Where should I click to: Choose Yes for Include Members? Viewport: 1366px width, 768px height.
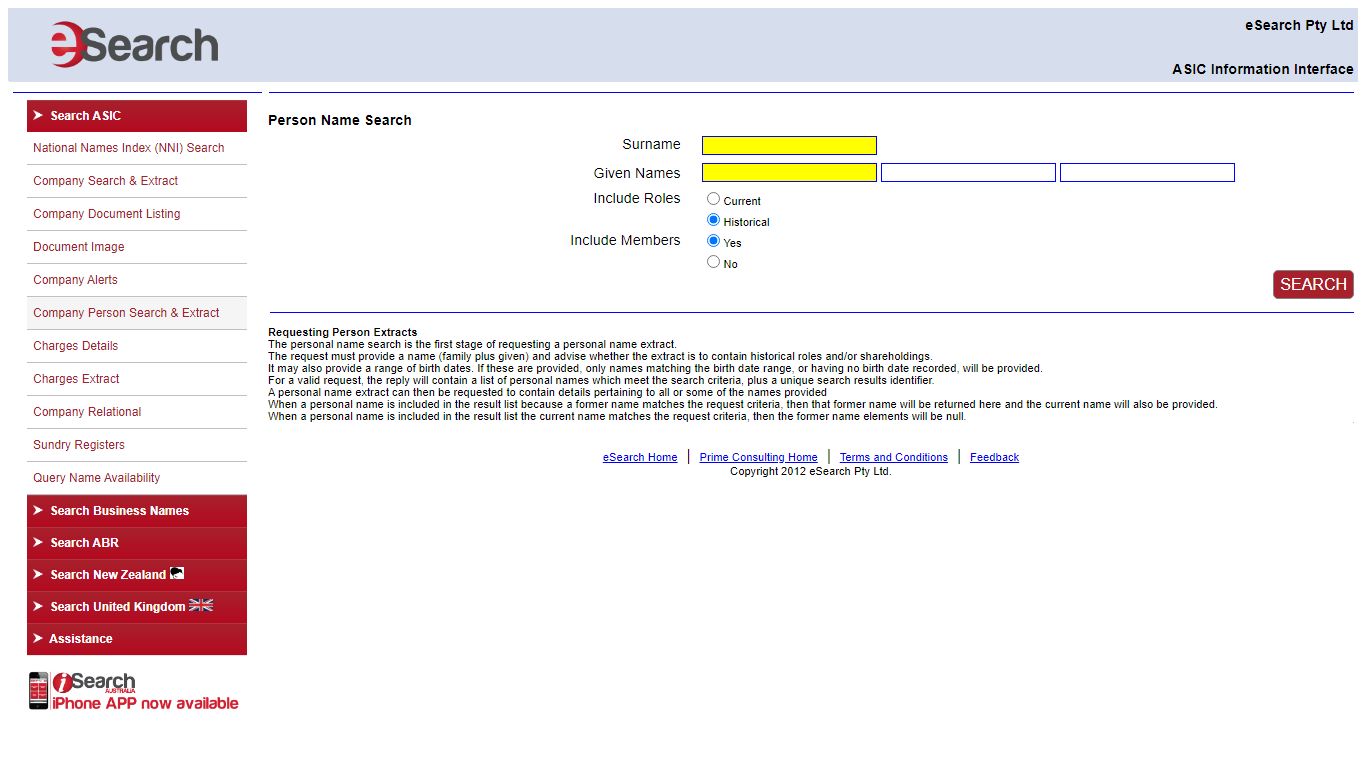point(713,241)
